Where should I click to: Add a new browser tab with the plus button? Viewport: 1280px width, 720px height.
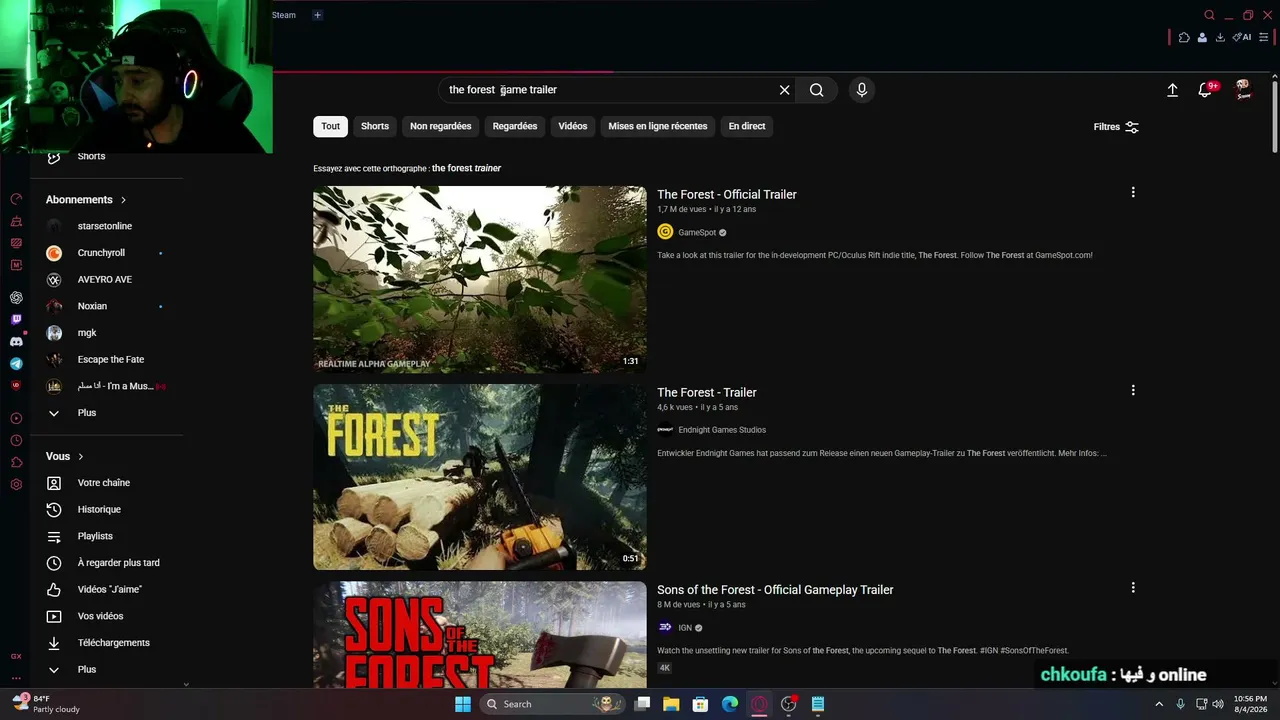[x=317, y=15]
